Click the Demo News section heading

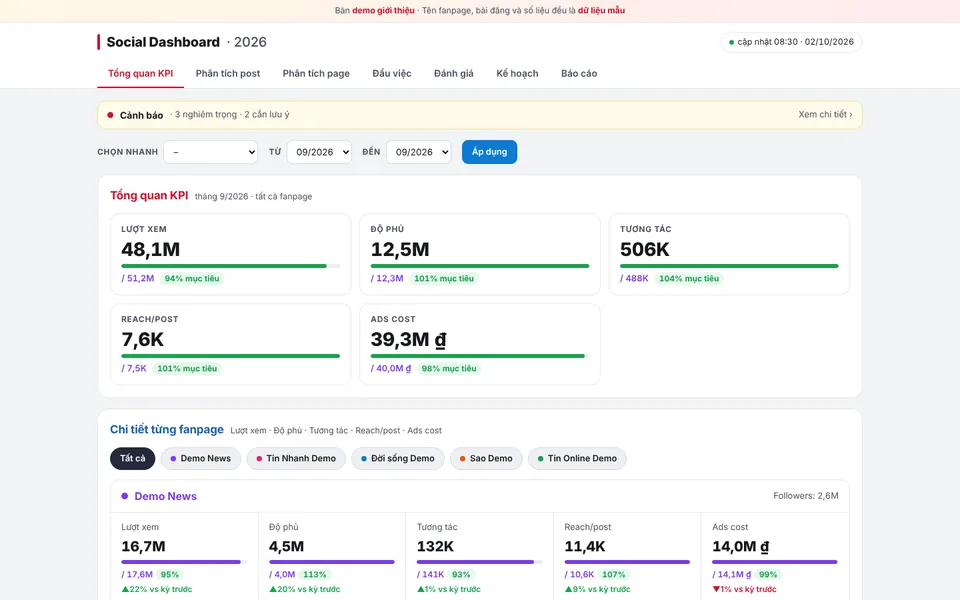pos(165,497)
